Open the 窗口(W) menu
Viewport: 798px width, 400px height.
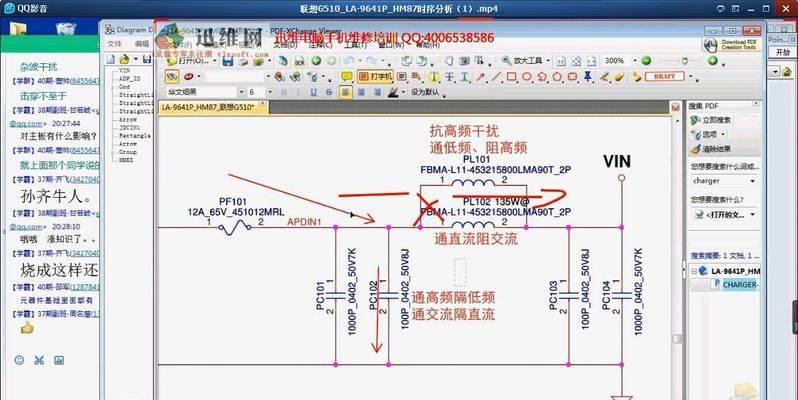coord(391,45)
